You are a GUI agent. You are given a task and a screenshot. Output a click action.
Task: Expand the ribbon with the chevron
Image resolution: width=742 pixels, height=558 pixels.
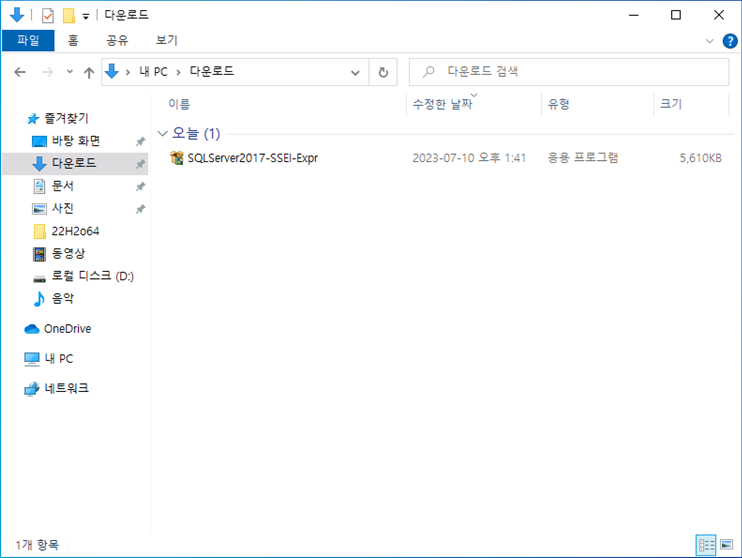point(709,41)
